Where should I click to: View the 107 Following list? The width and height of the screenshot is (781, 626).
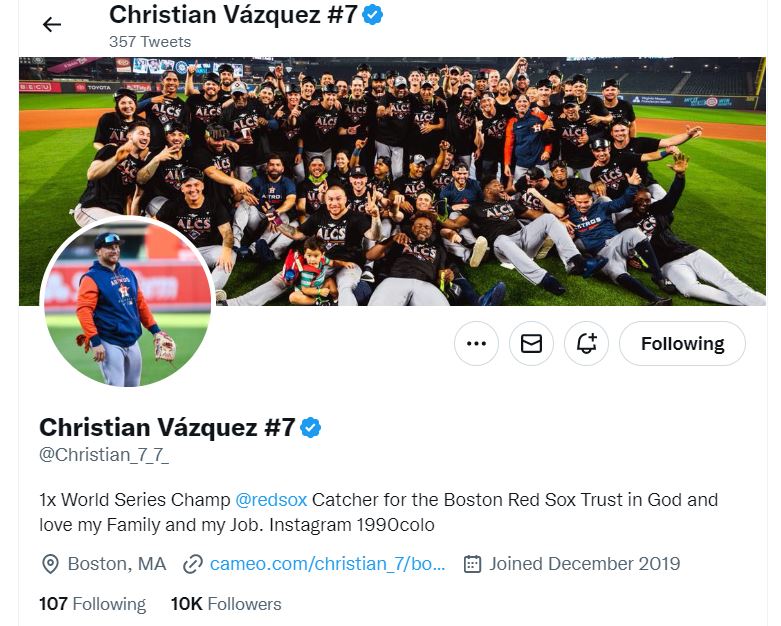[x=92, y=604]
